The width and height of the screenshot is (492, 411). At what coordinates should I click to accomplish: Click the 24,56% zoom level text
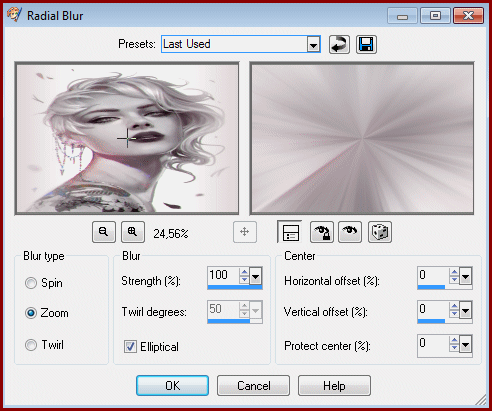171,234
